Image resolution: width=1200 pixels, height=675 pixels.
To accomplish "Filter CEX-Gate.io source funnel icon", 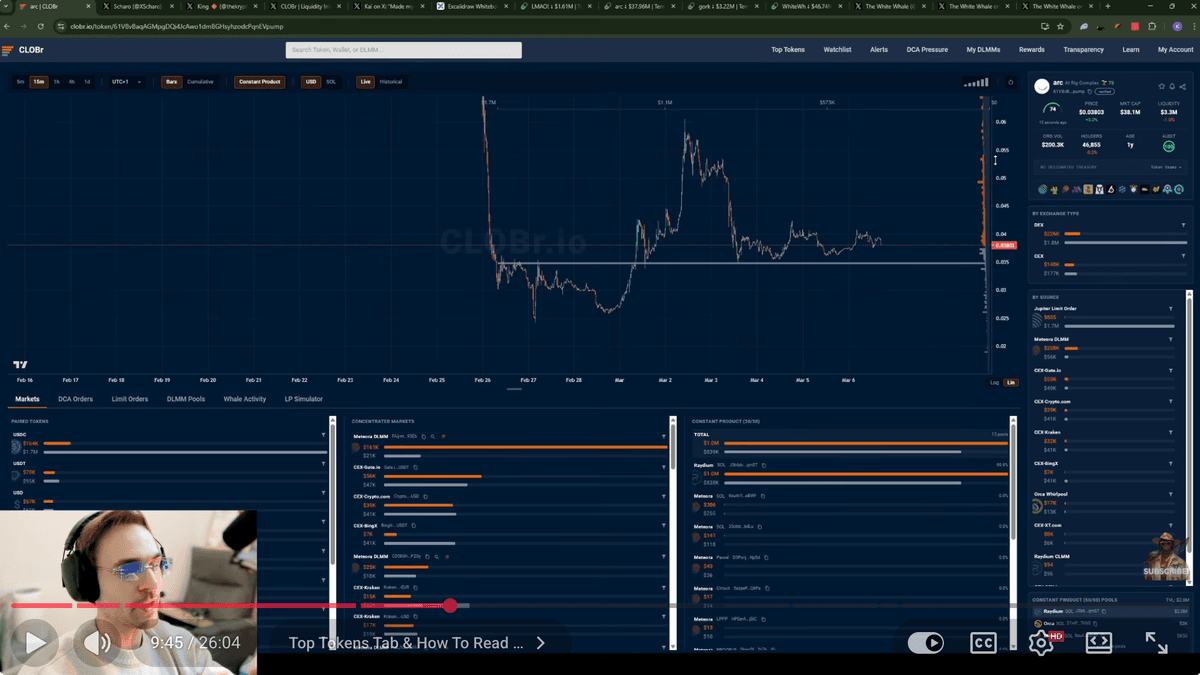I will coord(1171,371).
